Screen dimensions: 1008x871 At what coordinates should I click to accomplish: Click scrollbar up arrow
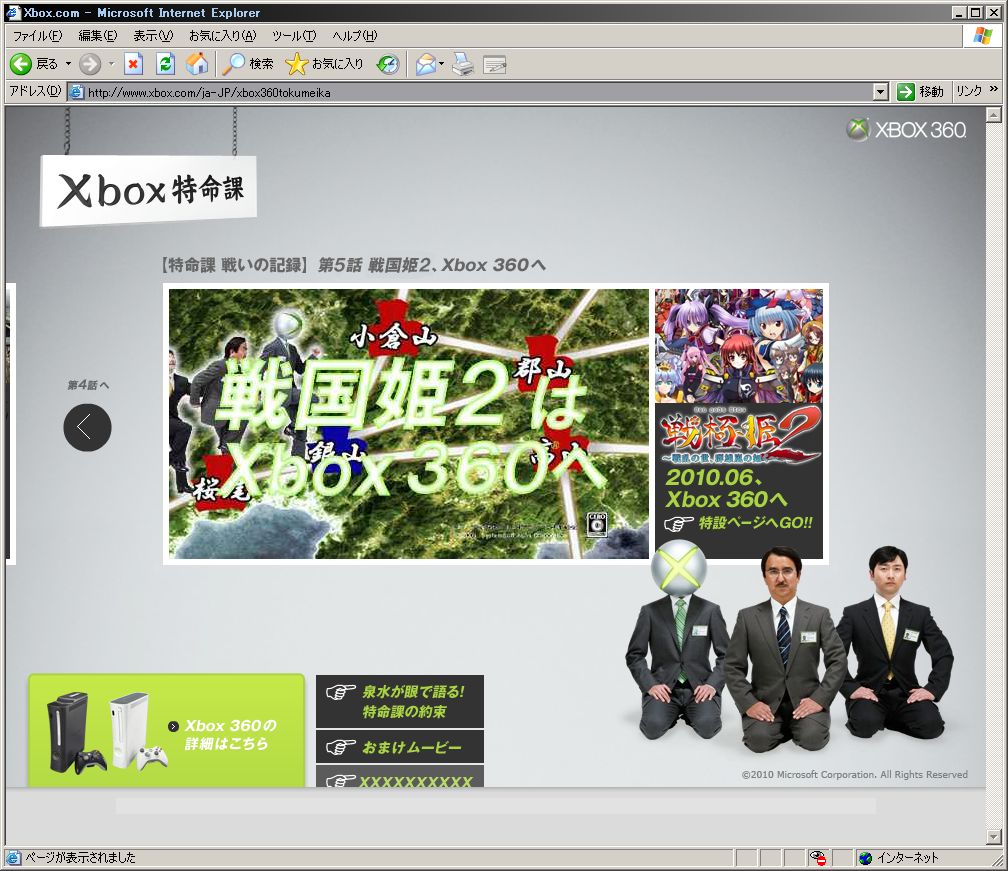tap(993, 114)
